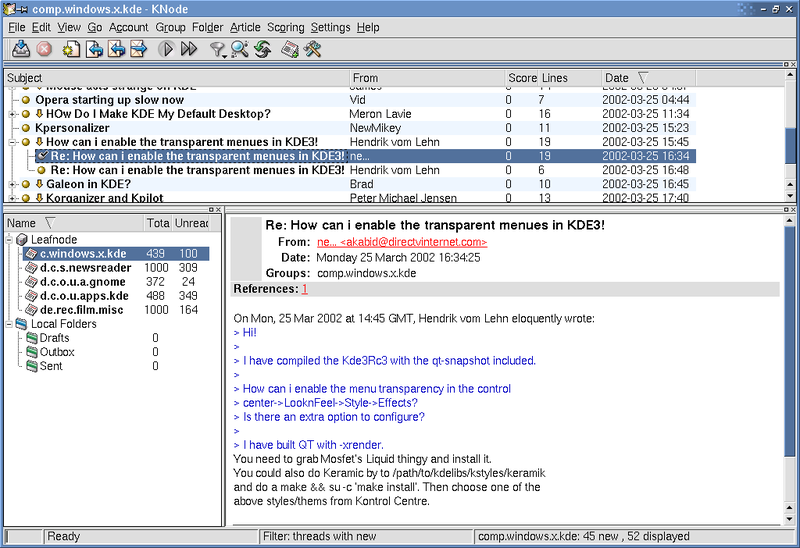800x548 pixels.
Task: Click the d.c.s.newsreader newsgroup icon
Action: click(32, 267)
